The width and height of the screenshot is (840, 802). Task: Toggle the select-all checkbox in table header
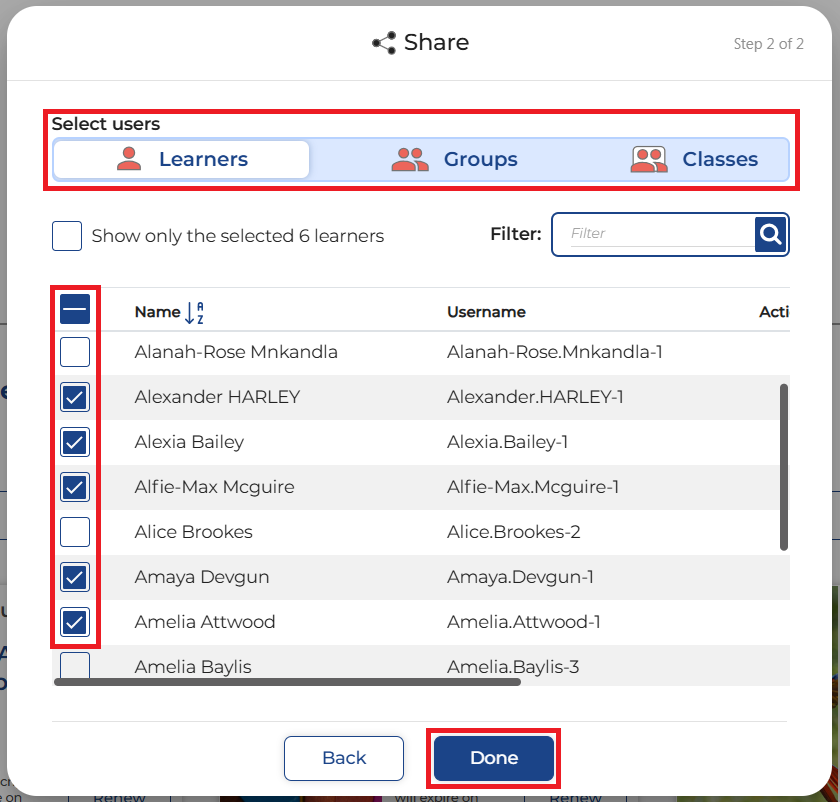click(x=75, y=309)
